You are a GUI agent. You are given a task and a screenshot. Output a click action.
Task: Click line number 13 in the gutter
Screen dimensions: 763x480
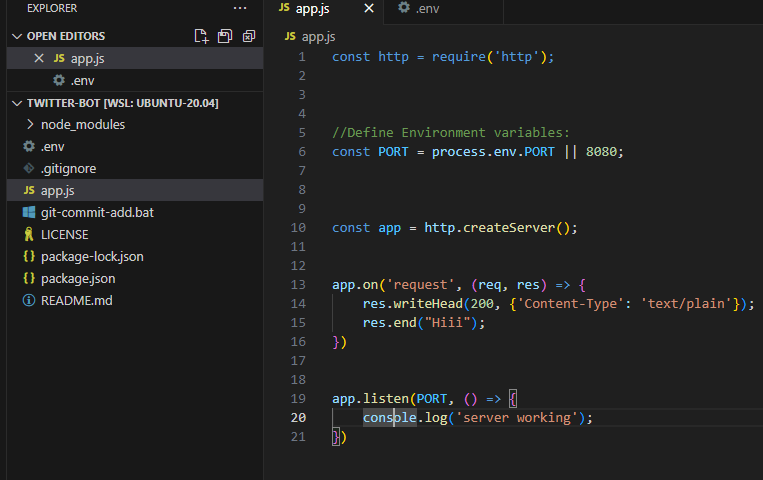pos(298,285)
